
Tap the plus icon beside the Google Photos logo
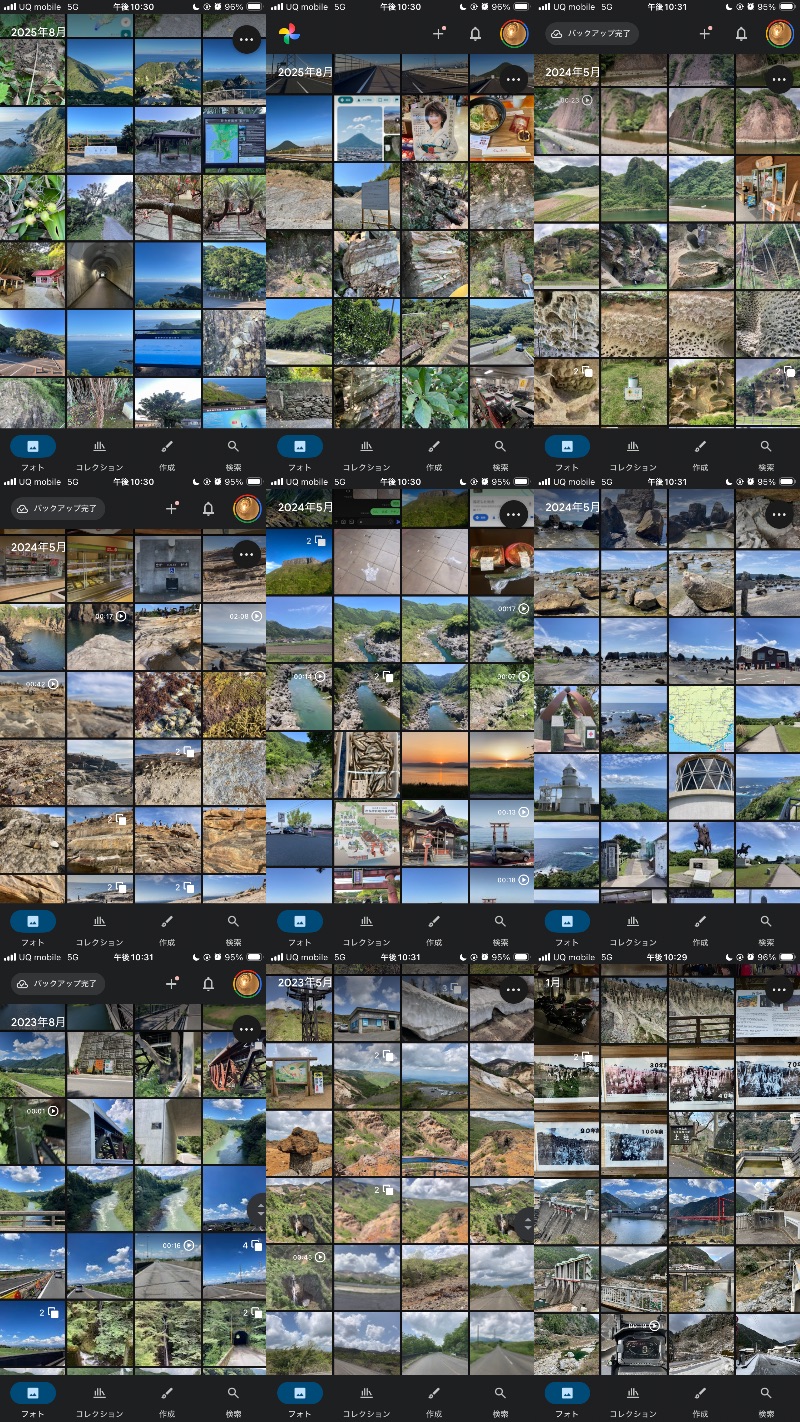(x=438, y=33)
